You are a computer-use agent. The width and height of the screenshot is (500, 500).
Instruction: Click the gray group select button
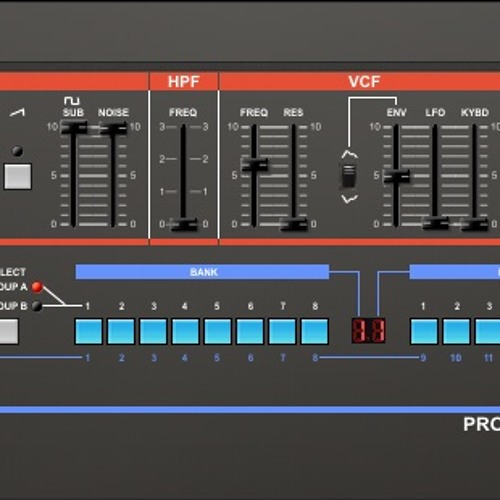pos(8,331)
